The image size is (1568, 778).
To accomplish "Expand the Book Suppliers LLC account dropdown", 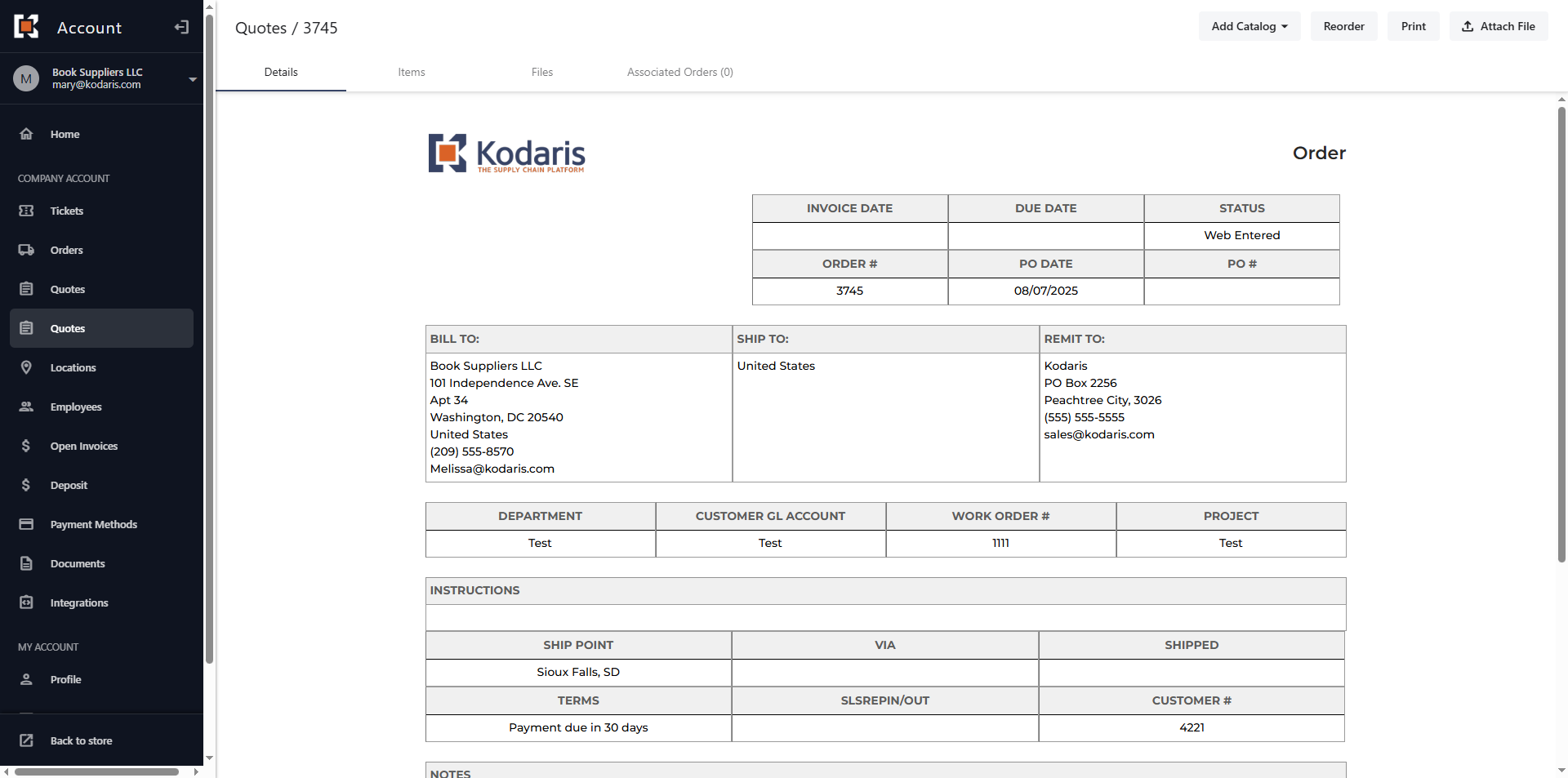I will (193, 79).
